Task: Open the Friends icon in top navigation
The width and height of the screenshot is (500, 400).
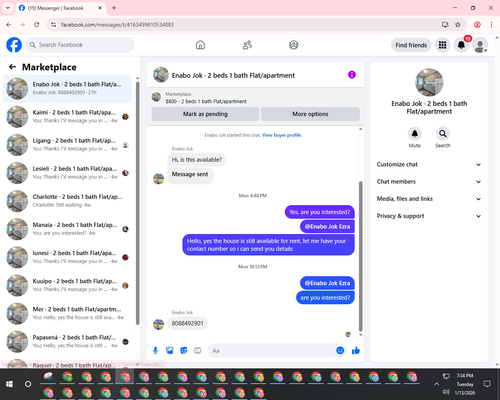Action: tap(247, 45)
